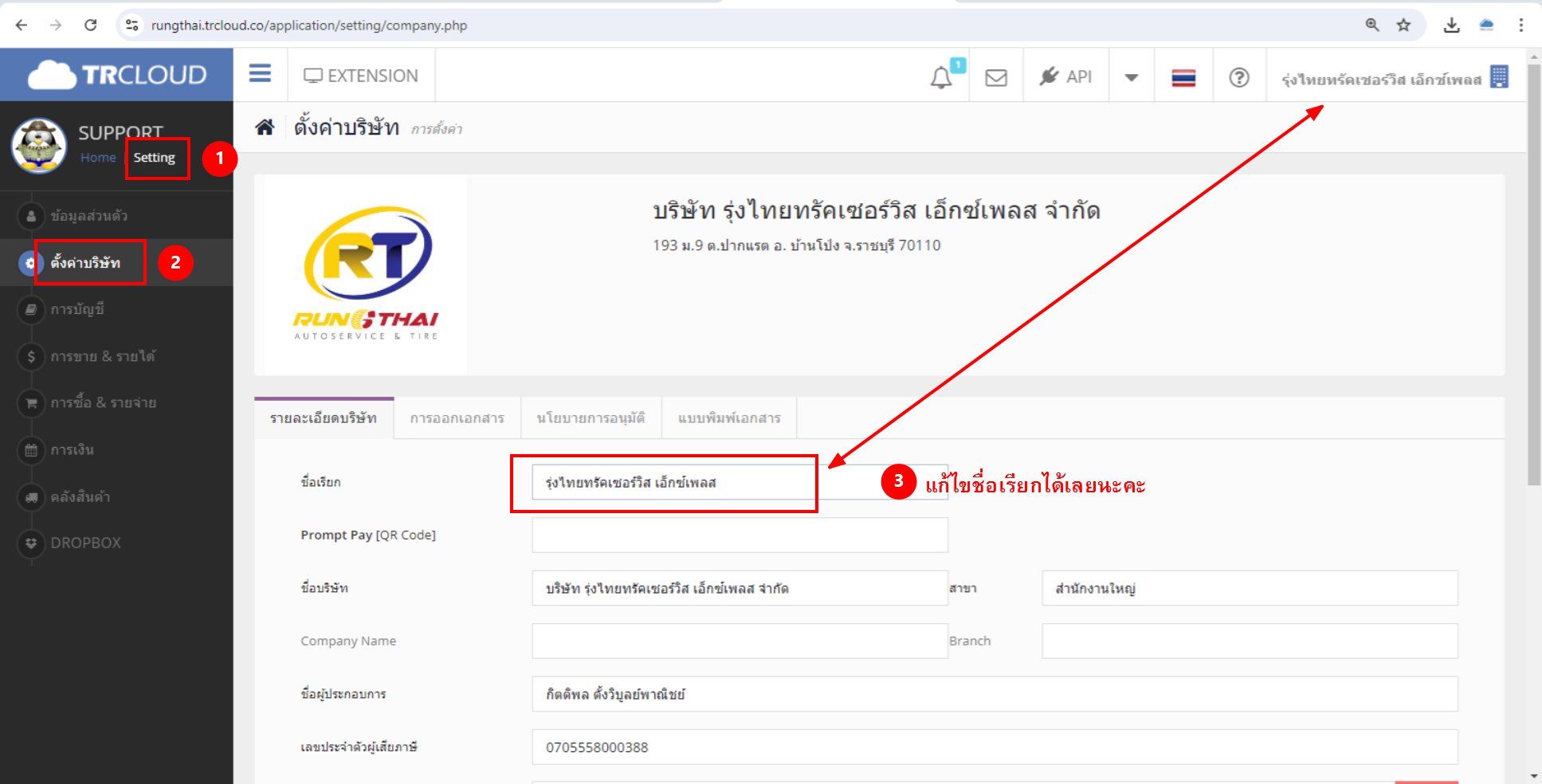The height and width of the screenshot is (784, 1542).
Task: Open the mail envelope icon
Action: click(x=996, y=77)
